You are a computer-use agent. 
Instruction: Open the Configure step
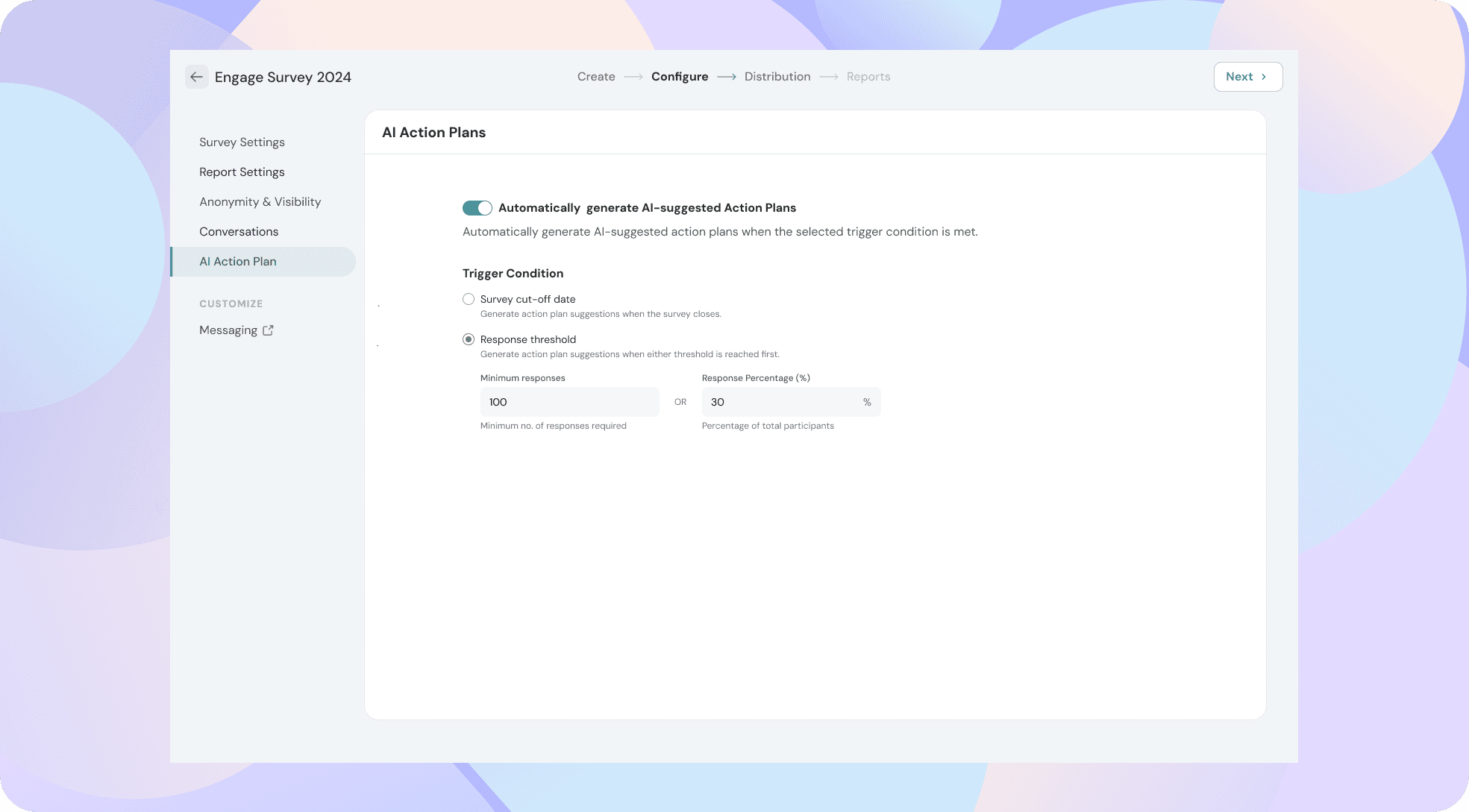[680, 77]
